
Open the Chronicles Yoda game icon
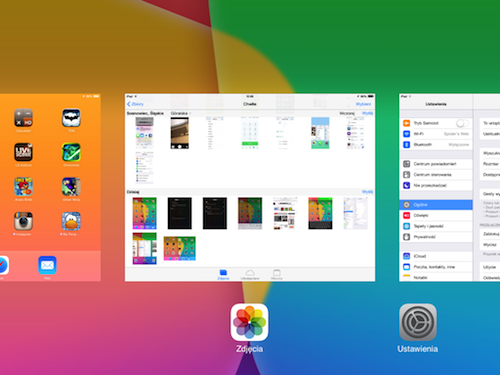[x=71, y=152]
